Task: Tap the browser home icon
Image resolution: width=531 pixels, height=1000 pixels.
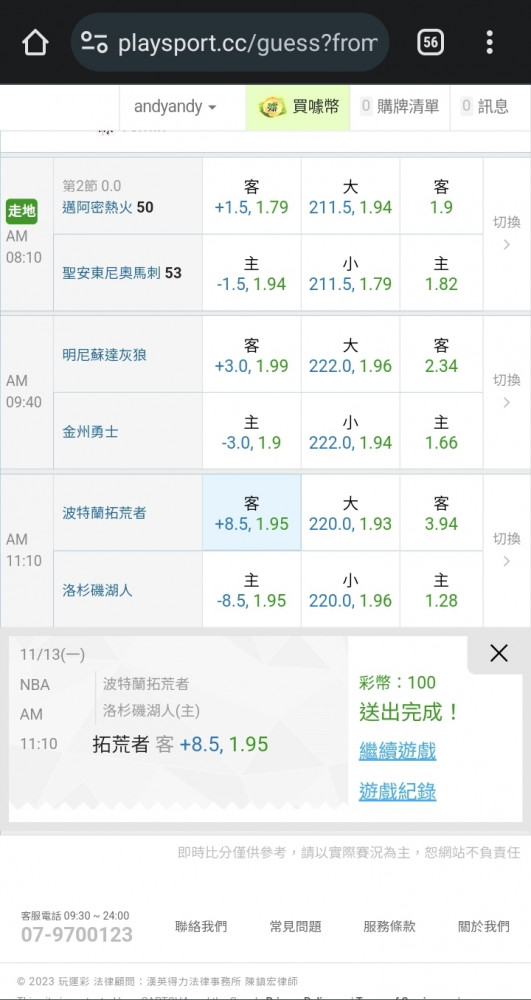Action: coord(35,43)
